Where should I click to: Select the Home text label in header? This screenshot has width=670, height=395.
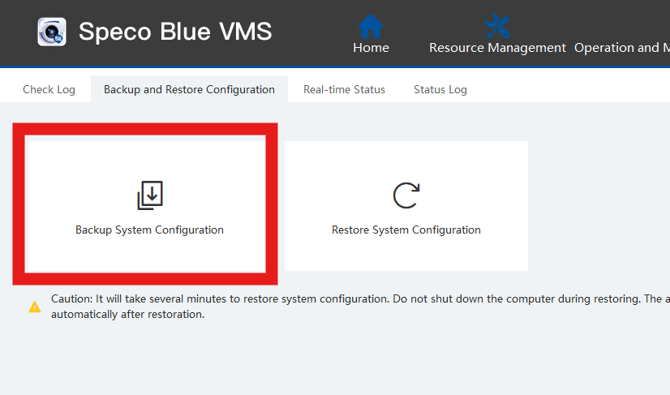pos(371,47)
